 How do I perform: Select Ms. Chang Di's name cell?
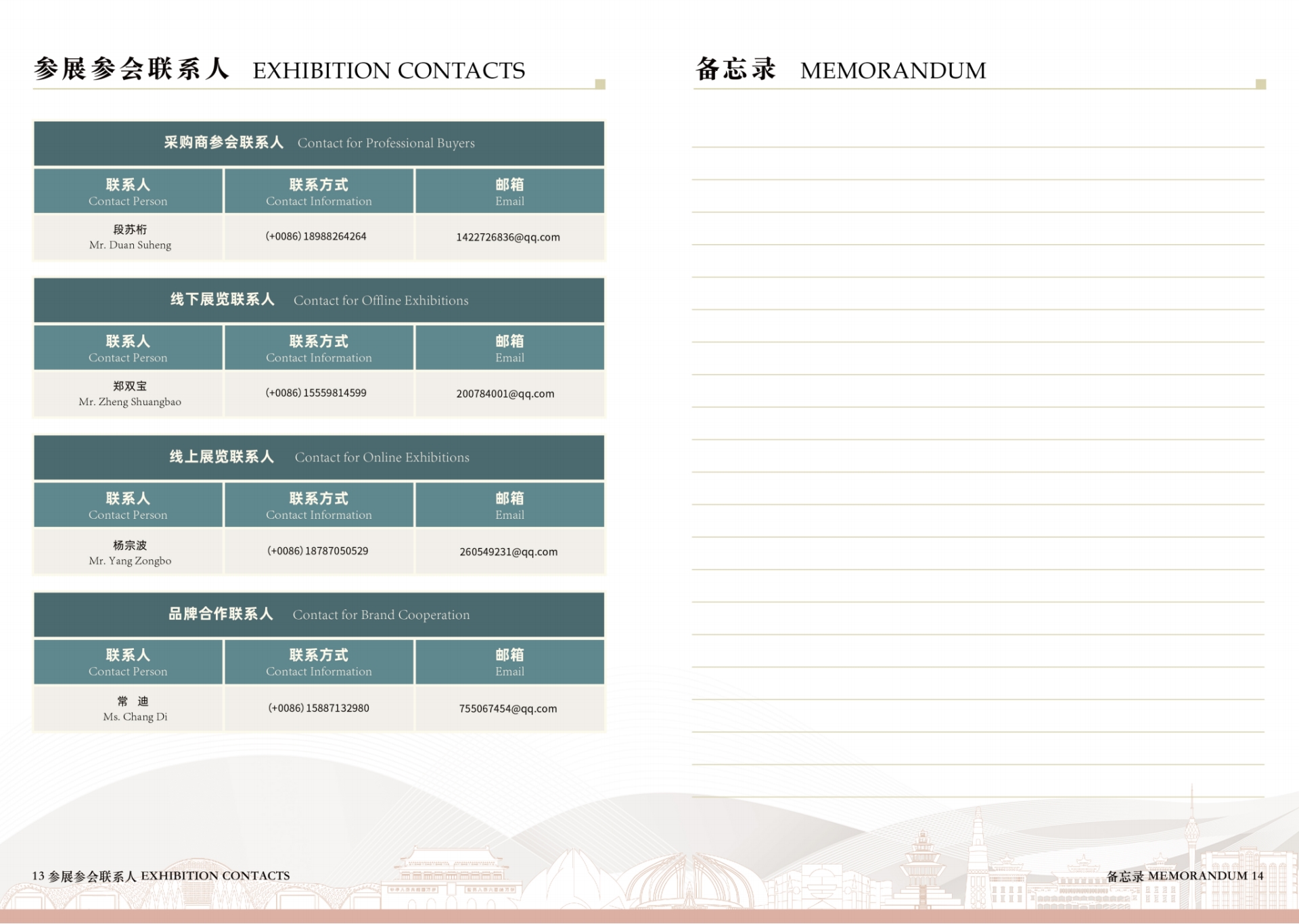tap(127, 708)
